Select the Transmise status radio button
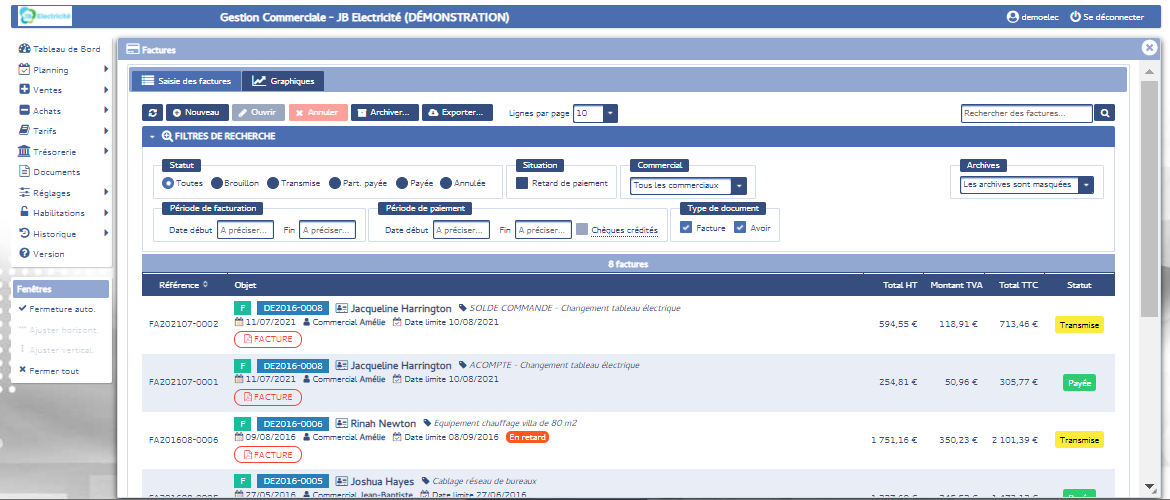Image resolution: width=1170 pixels, height=500 pixels. coord(273,183)
